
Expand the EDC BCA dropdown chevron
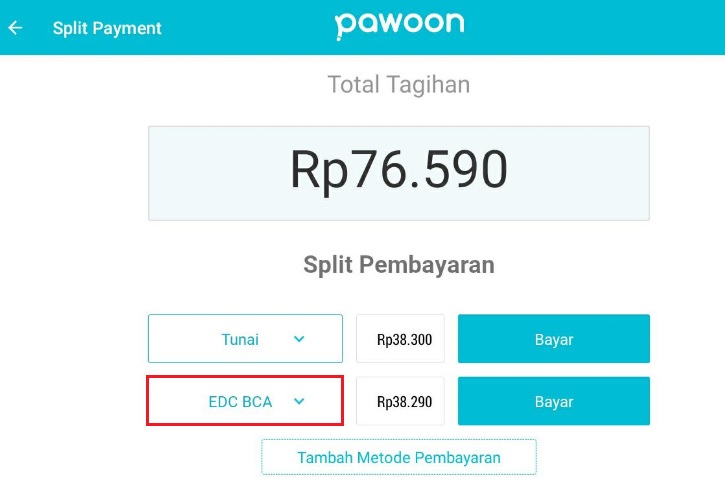(299, 401)
